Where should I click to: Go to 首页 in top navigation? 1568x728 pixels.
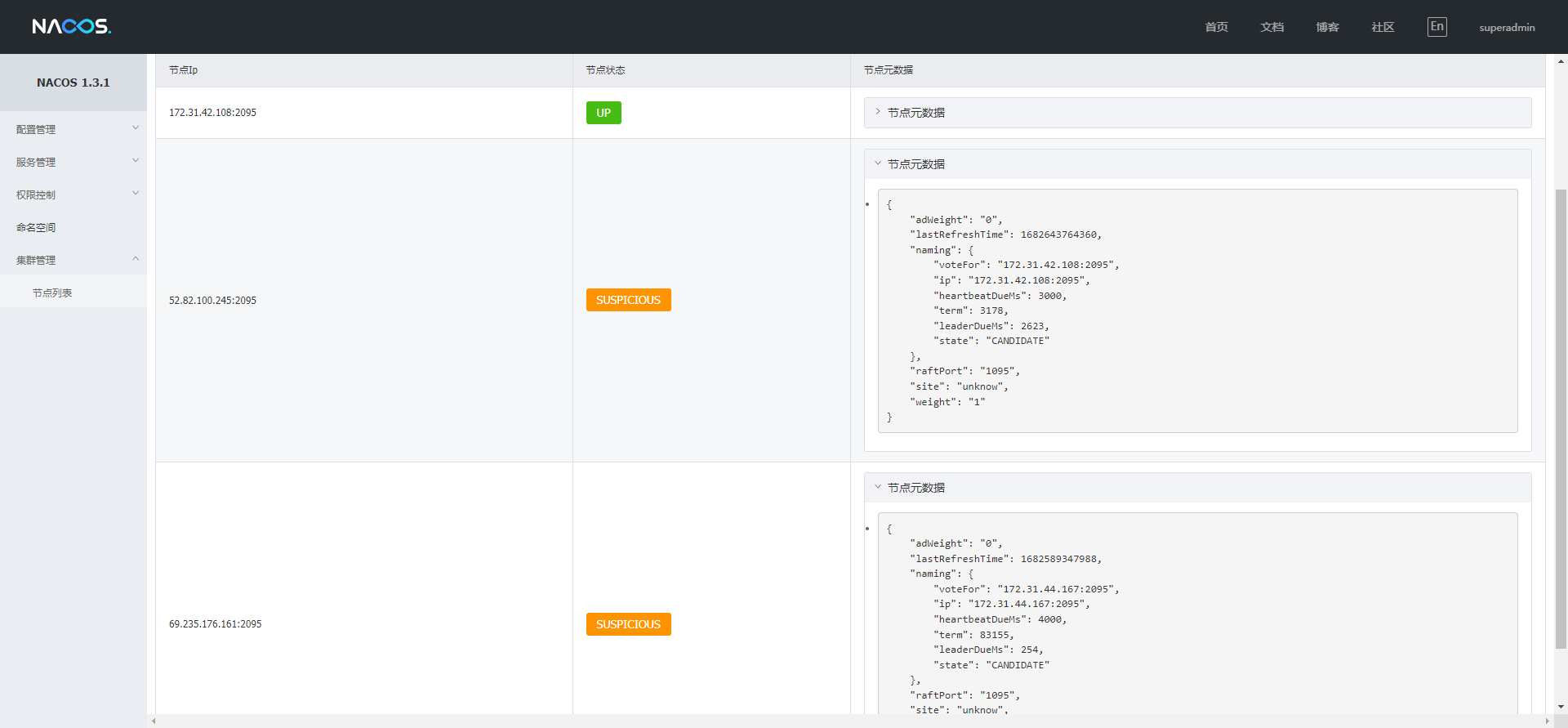tap(1216, 27)
